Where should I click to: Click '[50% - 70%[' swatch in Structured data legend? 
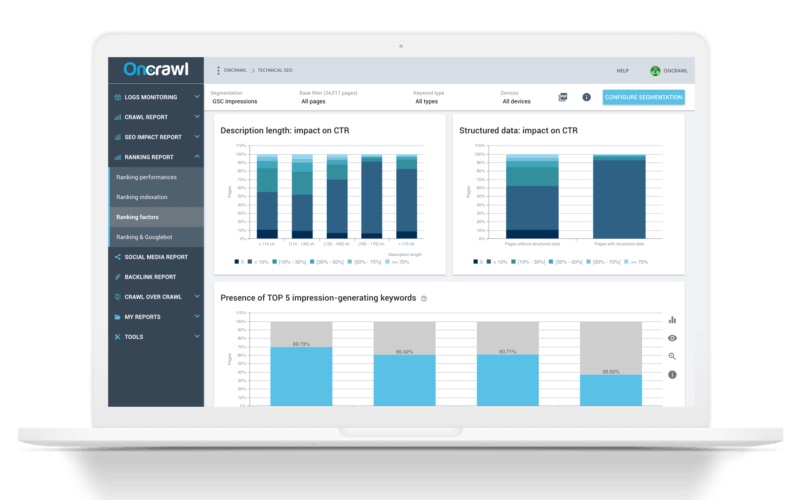point(589,262)
